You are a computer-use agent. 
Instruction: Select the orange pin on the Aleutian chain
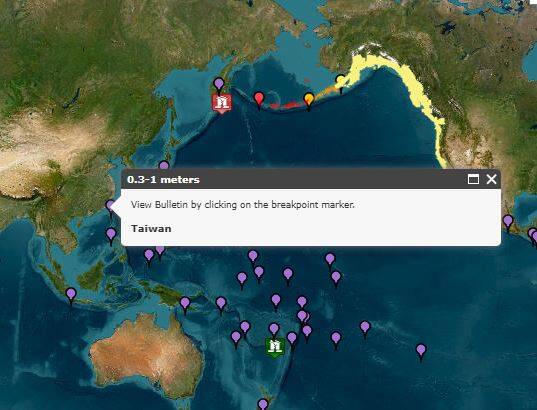tap(309, 101)
